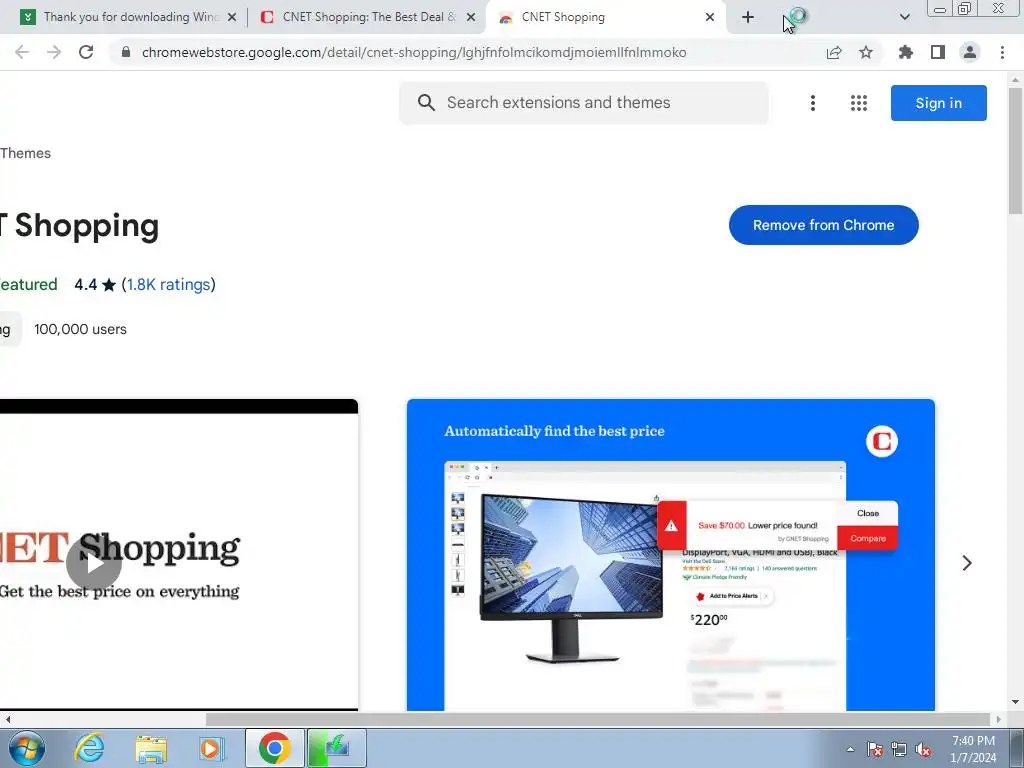The width and height of the screenshot is (1024, 768).
Task: Click the vertical scrollbar thumb
Action: click(x=1015, y=150)
